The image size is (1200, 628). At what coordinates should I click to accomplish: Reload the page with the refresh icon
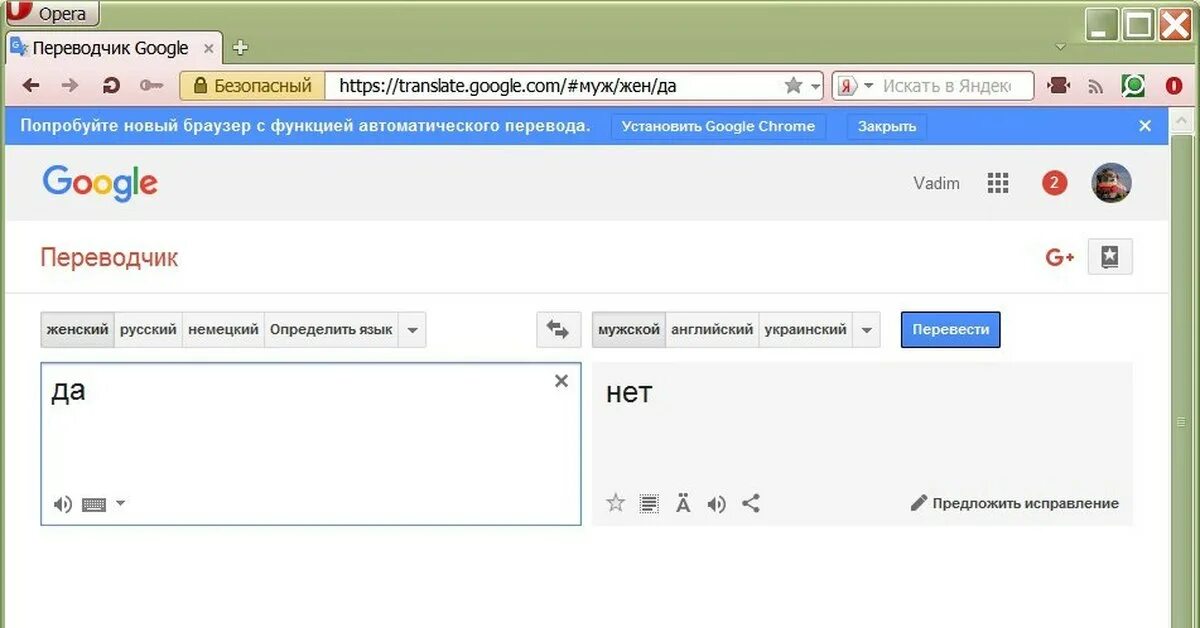click(111, 86)
